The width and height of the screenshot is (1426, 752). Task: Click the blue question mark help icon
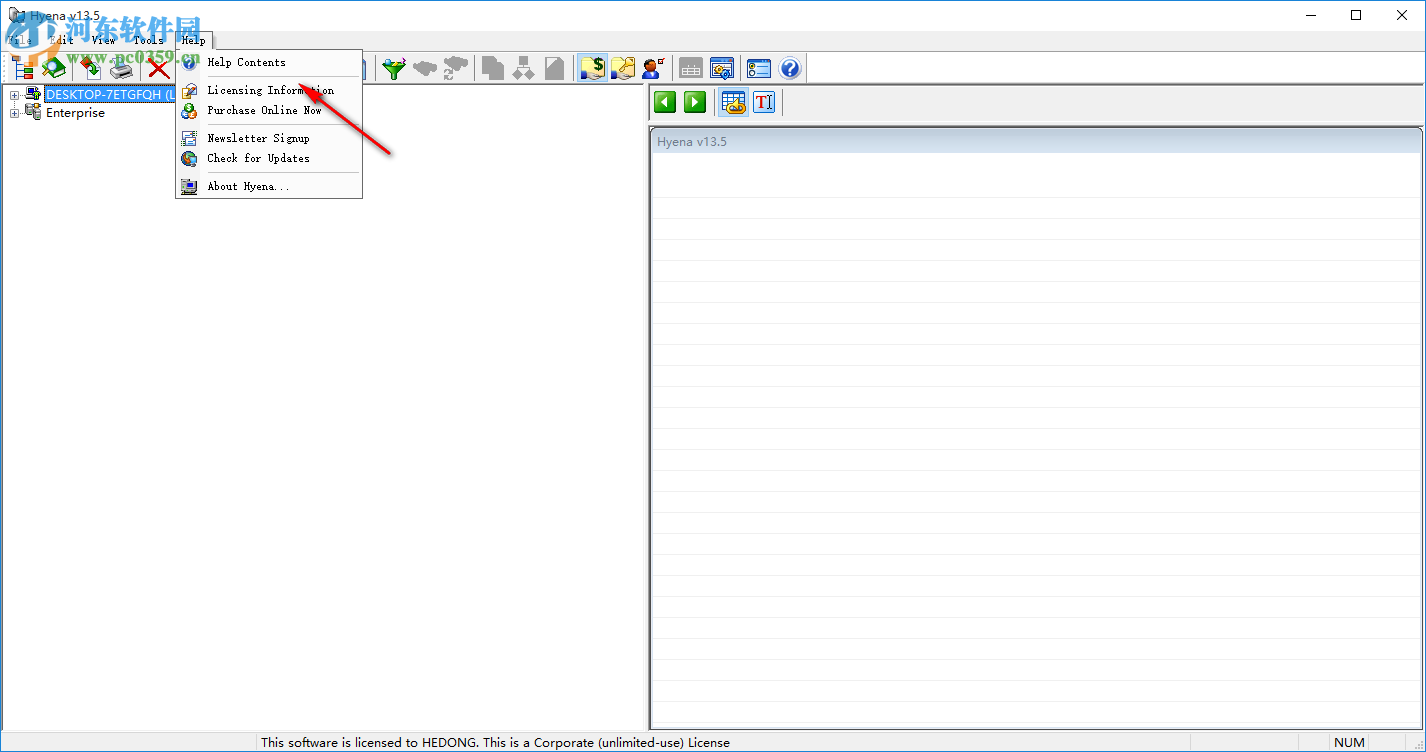(x=790, y=68)
